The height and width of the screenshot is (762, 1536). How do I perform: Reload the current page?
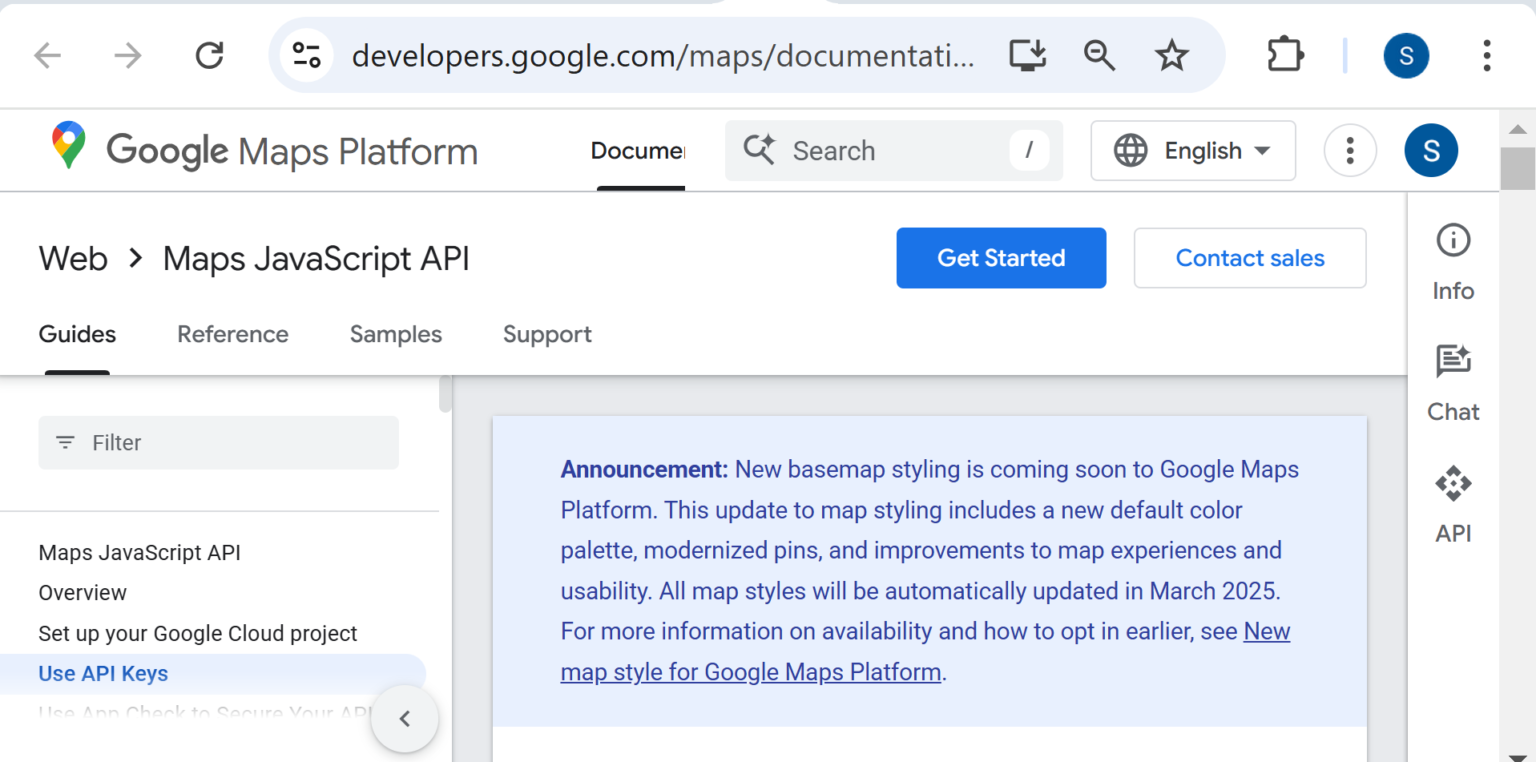tap(209, 55)
